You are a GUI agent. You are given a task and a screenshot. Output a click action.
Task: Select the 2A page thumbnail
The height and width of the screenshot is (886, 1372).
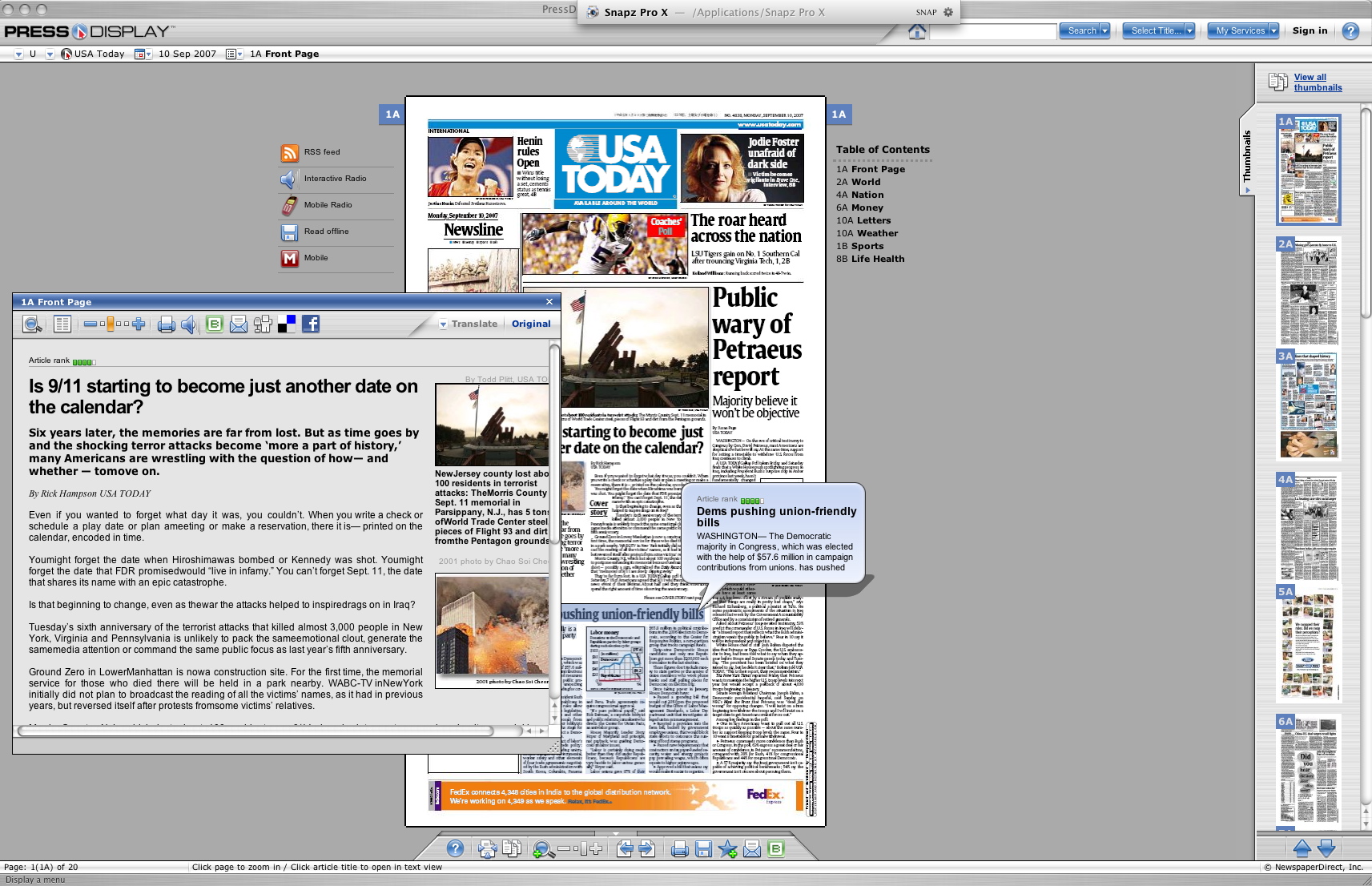point(1309,291)
